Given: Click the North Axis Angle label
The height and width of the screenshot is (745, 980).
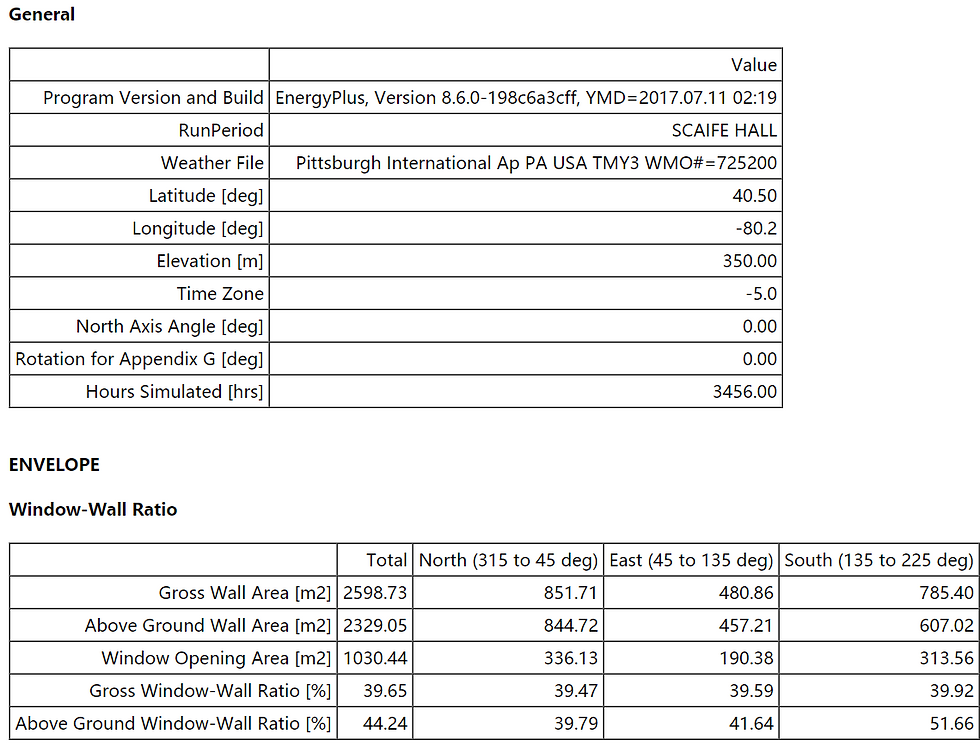Looking at the screenshot, I should click(170, 326).
